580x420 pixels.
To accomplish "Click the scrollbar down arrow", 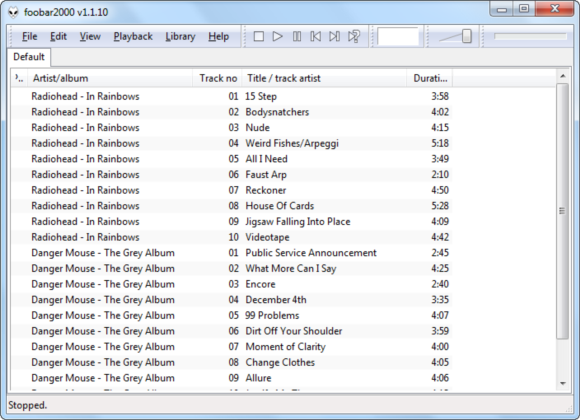I will click(x=563, y=383).
